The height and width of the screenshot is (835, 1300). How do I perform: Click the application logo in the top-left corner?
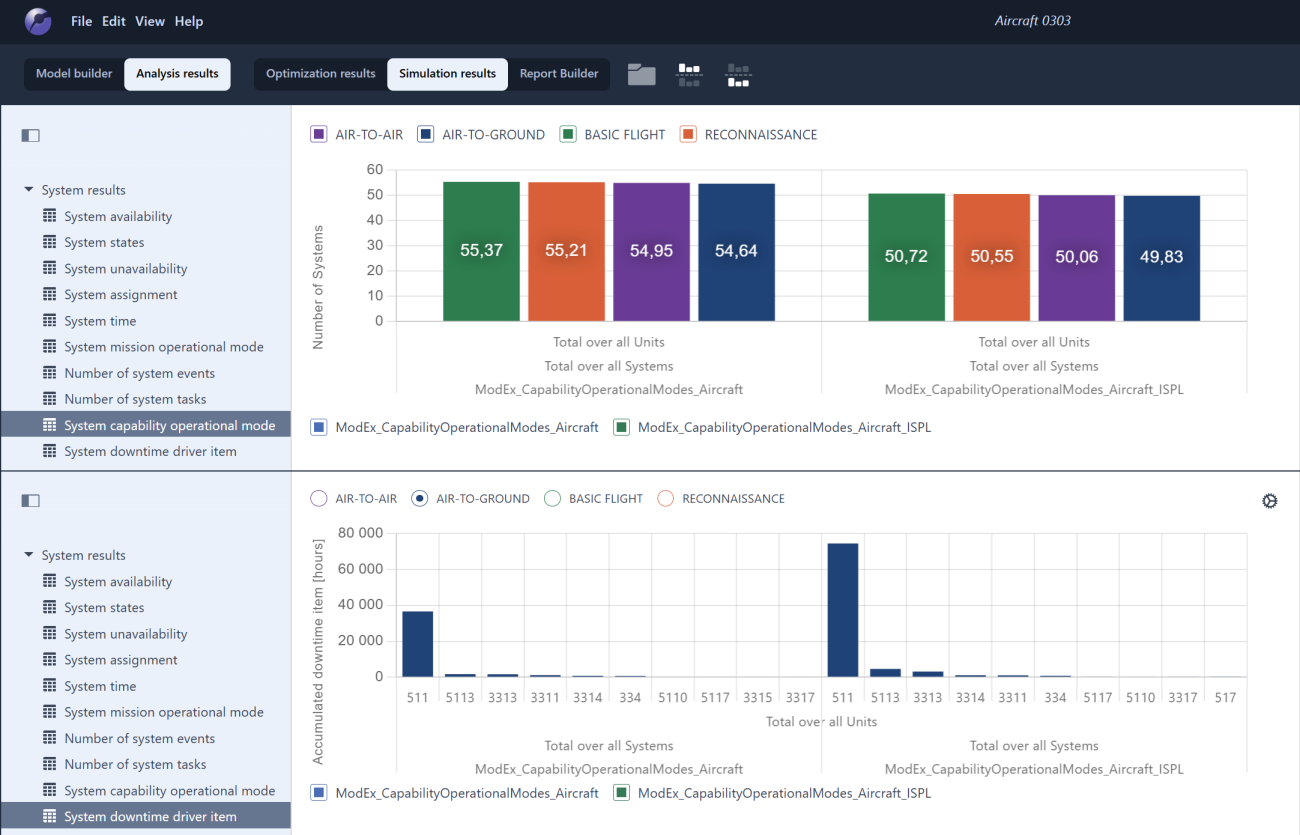click(38, 20)
